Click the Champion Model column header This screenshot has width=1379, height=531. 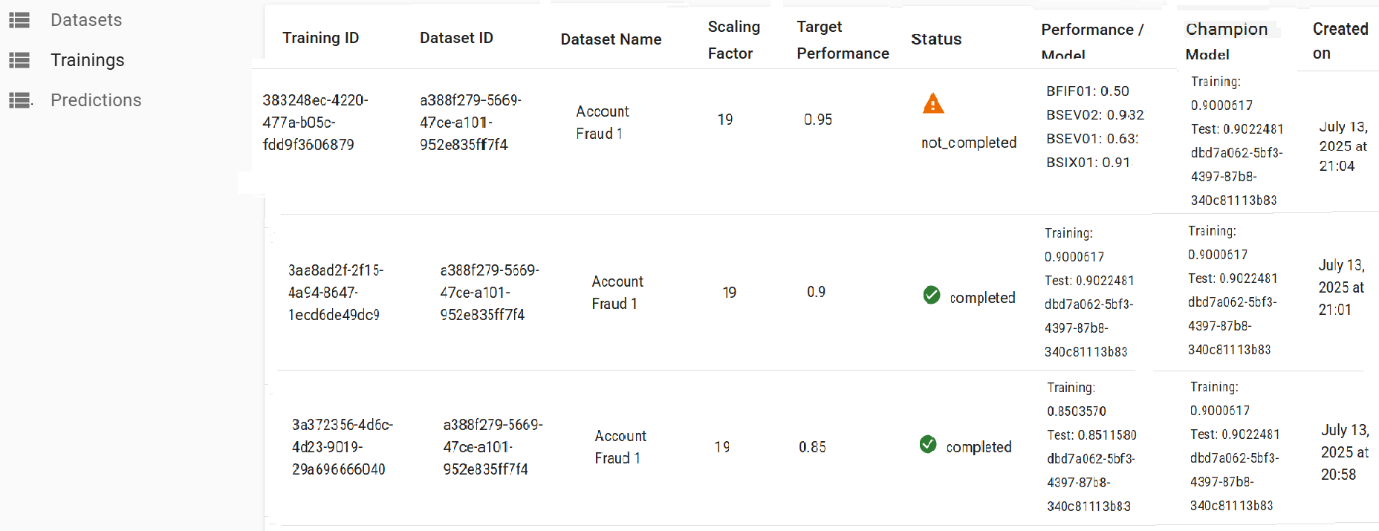pyautogui.click(x=1226, y=41)
